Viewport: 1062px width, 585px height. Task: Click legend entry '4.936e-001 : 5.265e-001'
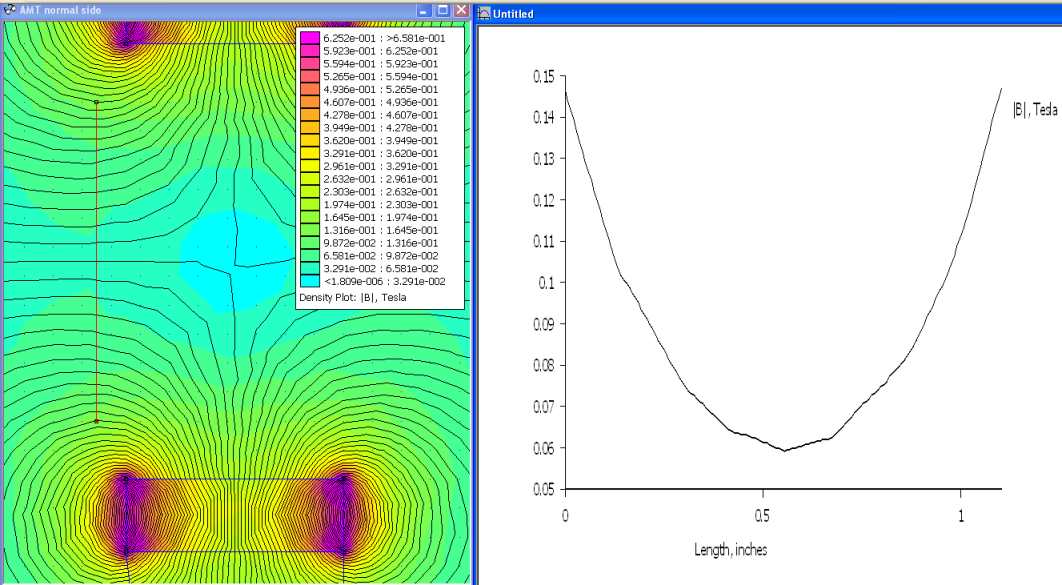pos(381,89)
